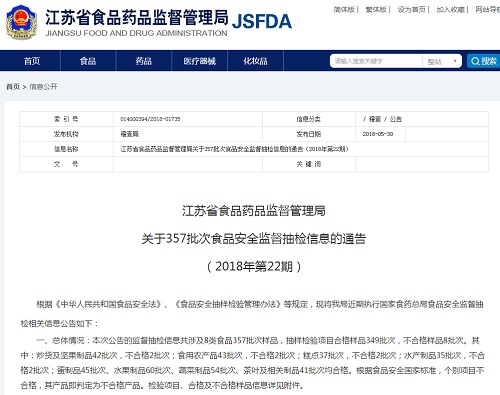Click the announcement name row in info table
The width and height of the screenshot is (500, 395).
pos(254,149)
